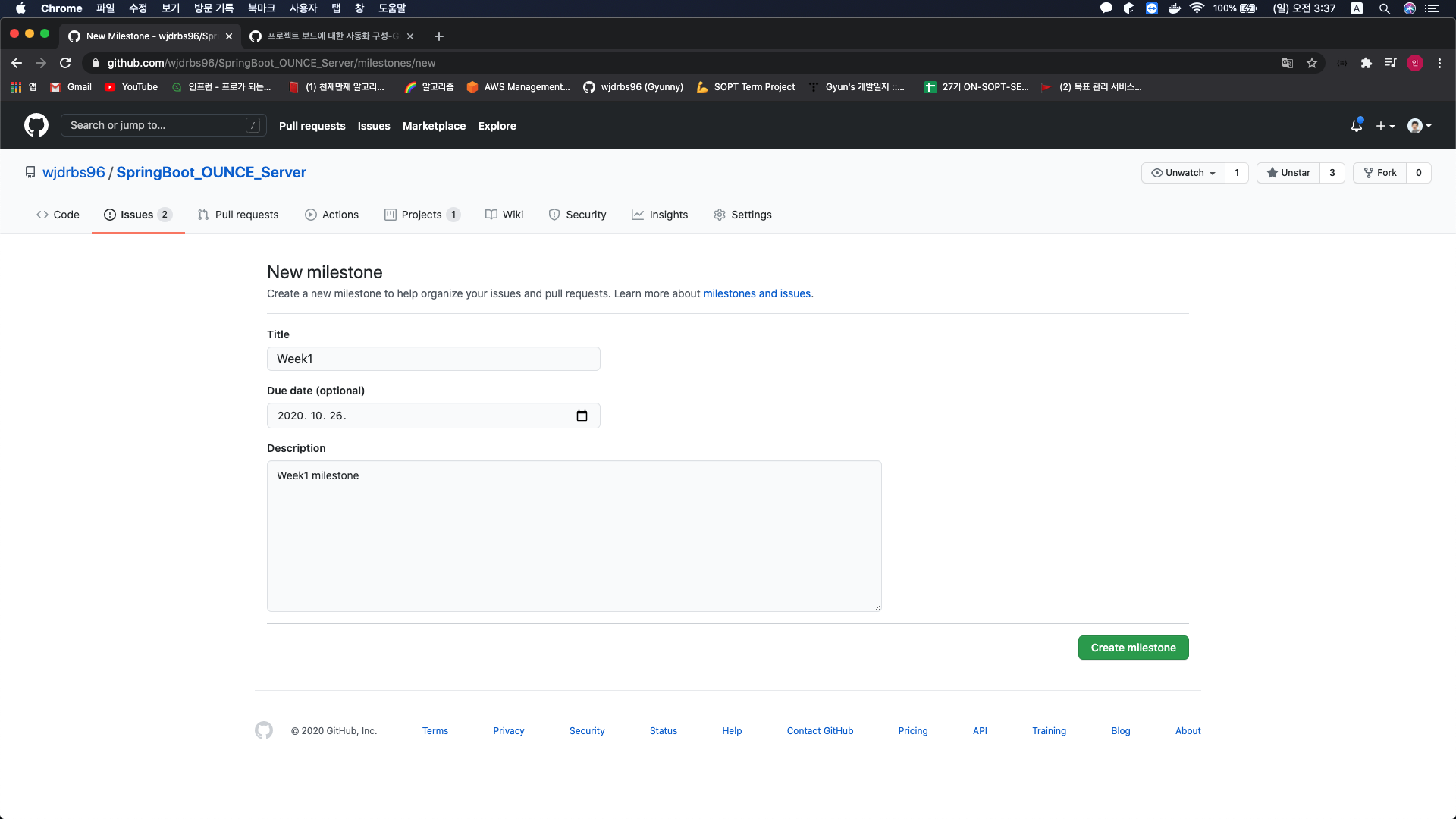Bookmark page with the star icon
Screen dimensions: 1456x819
point(1312,63)
